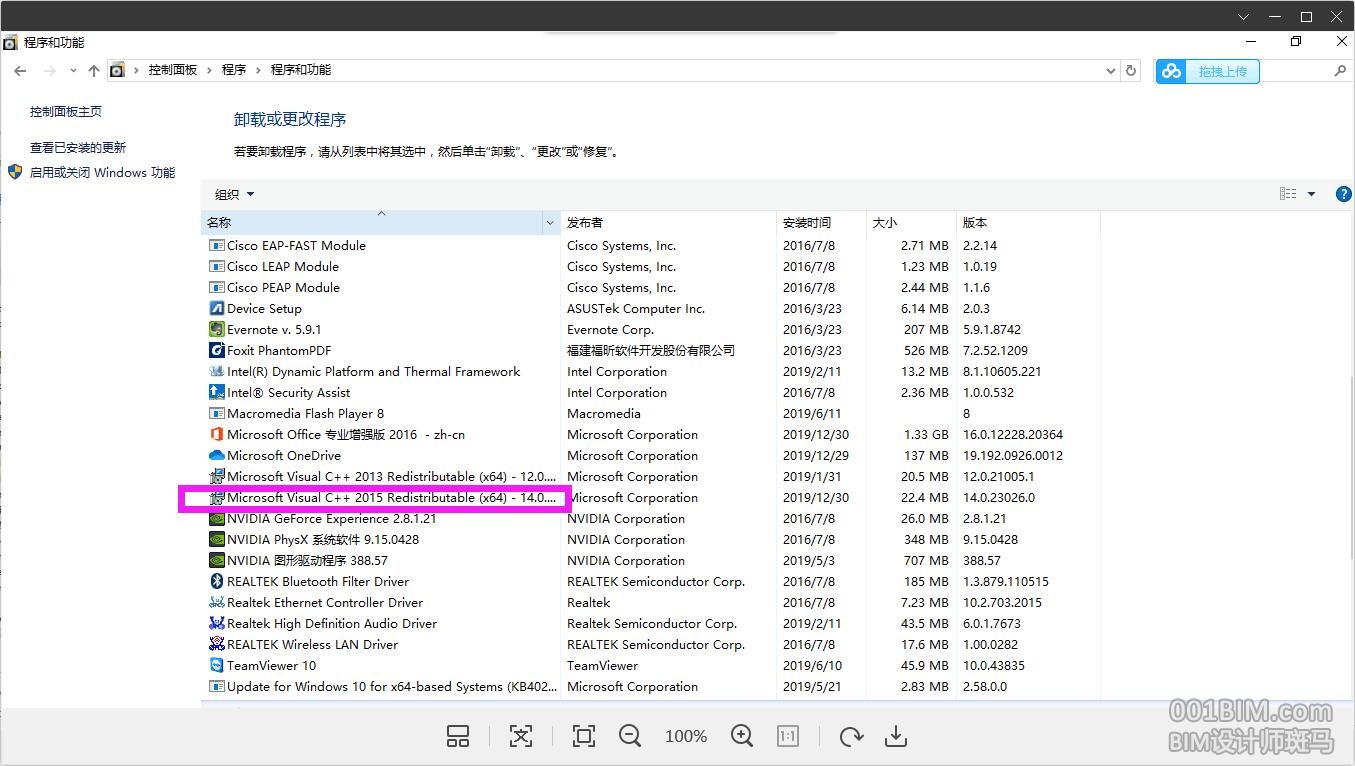The height and width of the screenshot is (766, 1355).
Task: Sort by the 发布者 column header
Action: coord(668,222)
